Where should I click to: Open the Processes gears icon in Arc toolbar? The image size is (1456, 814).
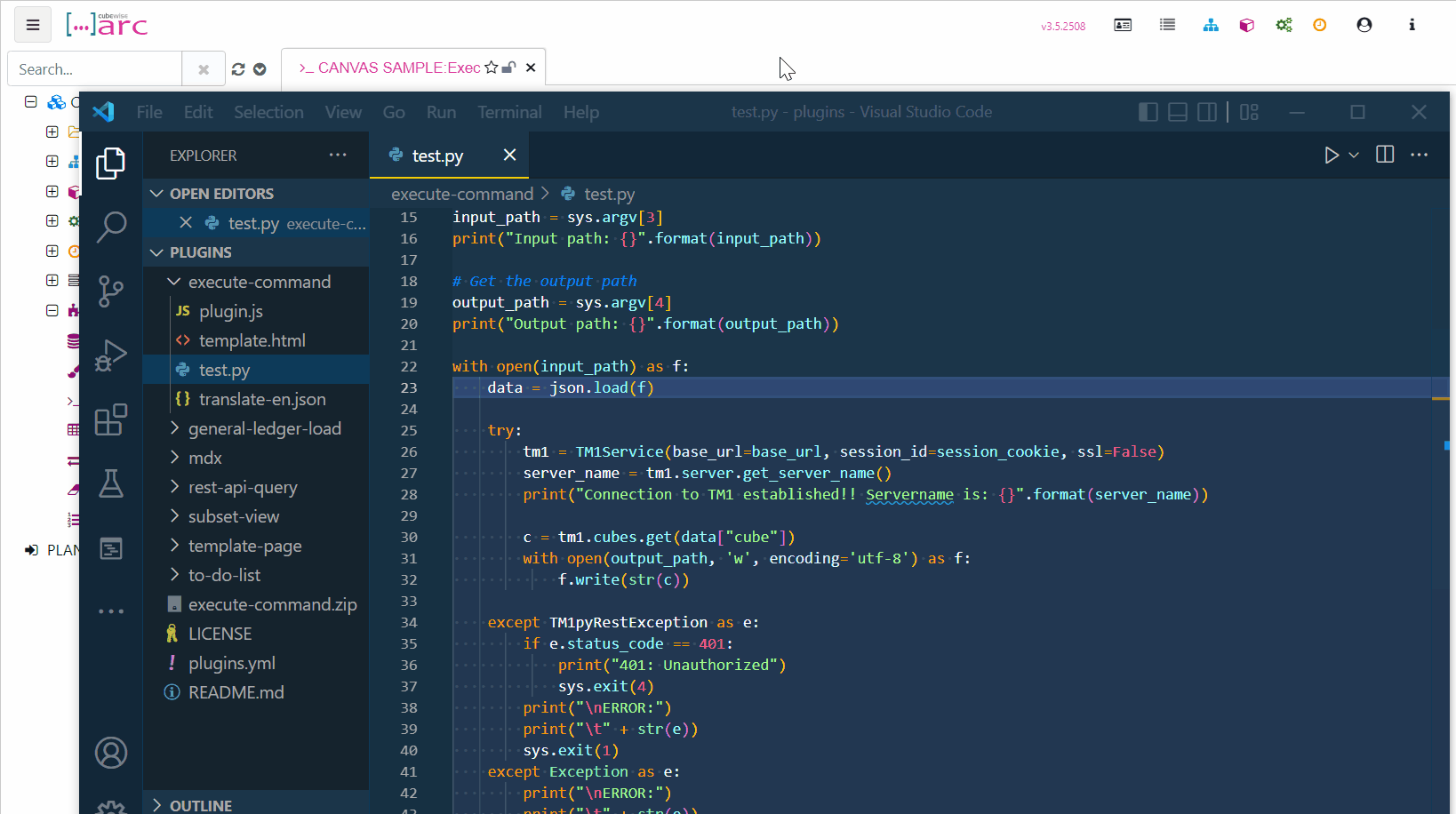point(1284,25)
